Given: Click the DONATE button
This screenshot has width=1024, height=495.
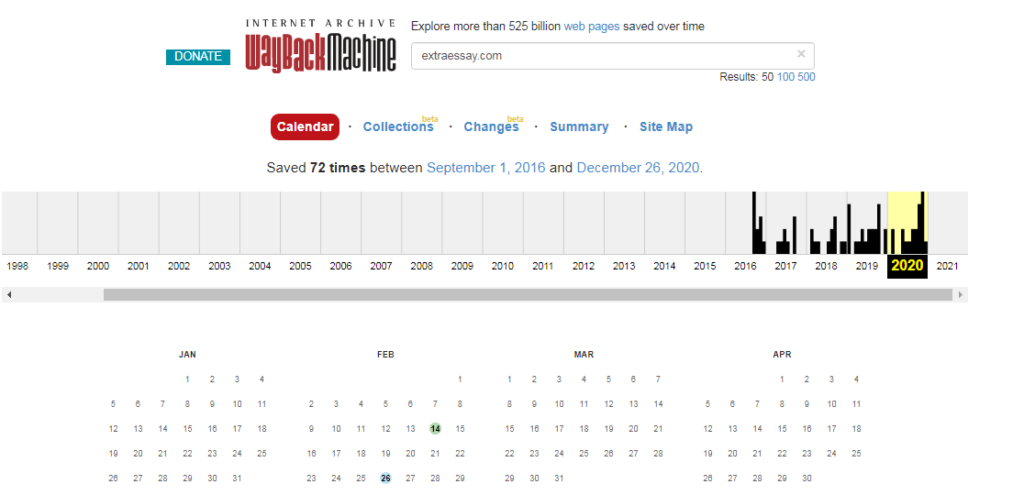Looking at the screenshot, I should (198, 57).
